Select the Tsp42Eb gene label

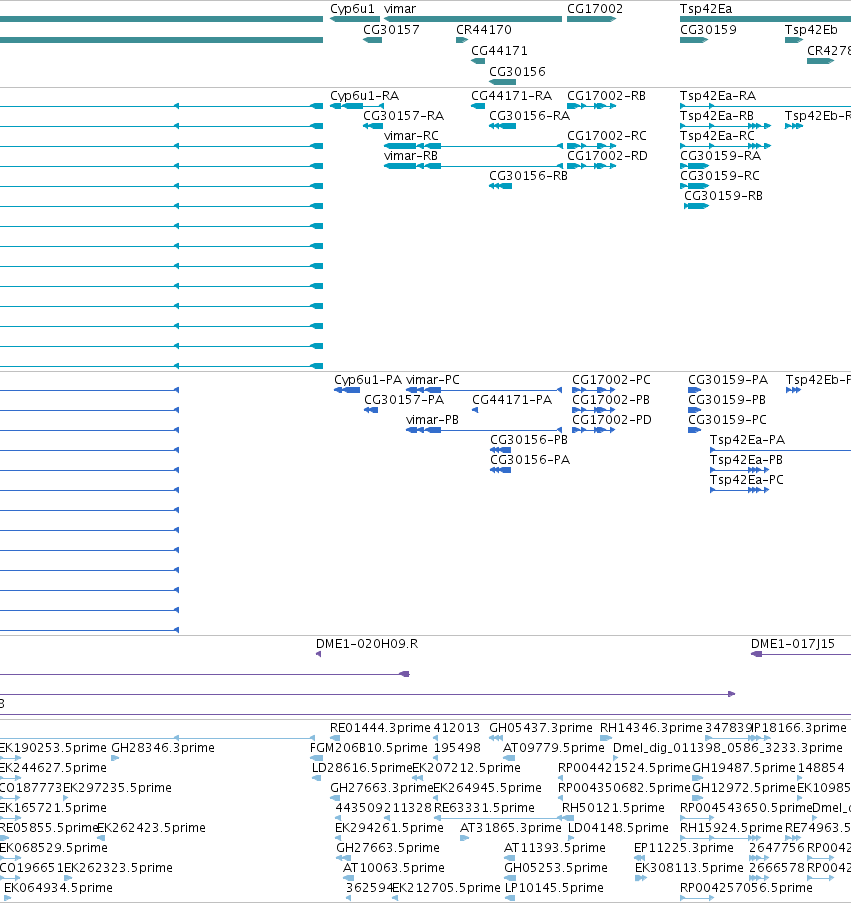pos(811,29)
